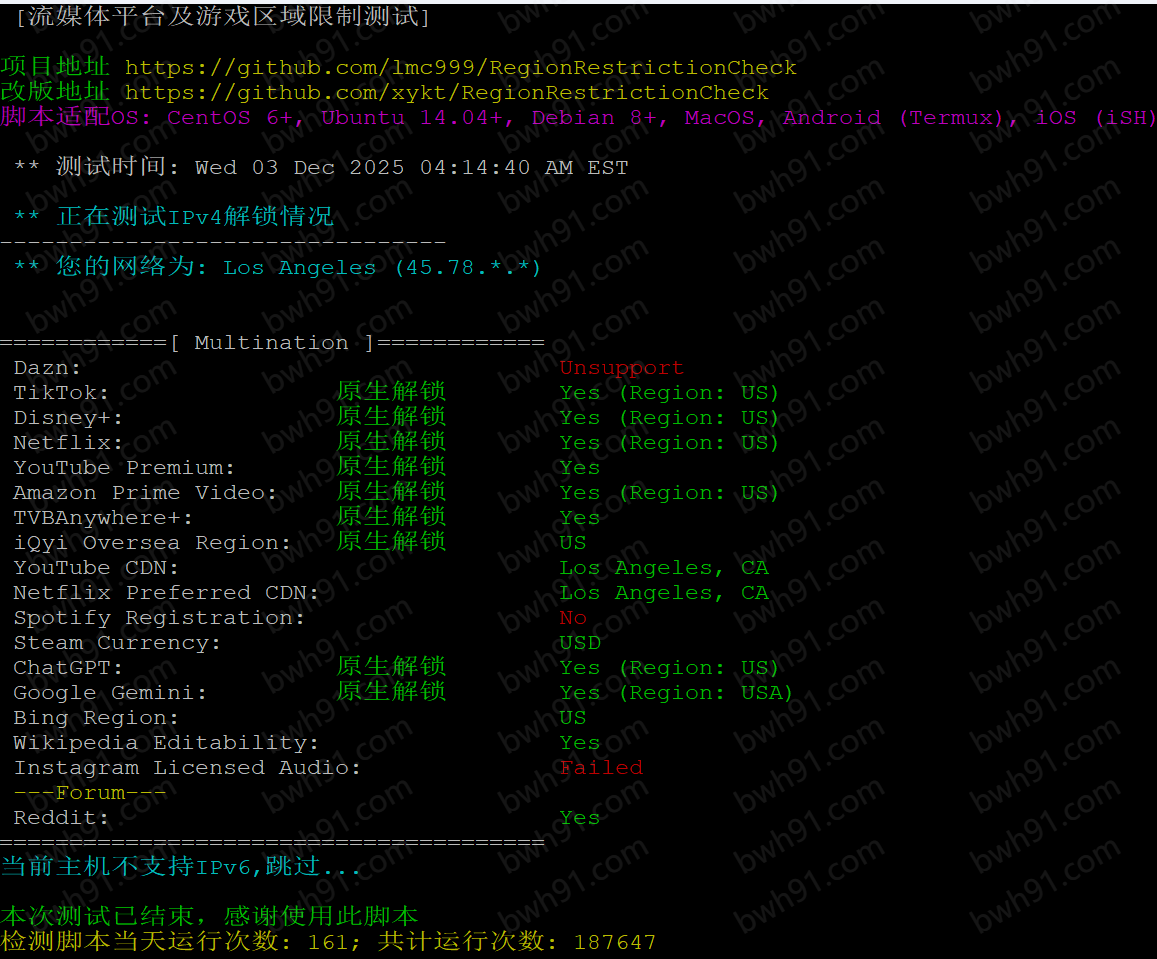Click the TikTok row label
This screenshot has height=959, width=1157.
pyautogui.click(x=61, y=393)
